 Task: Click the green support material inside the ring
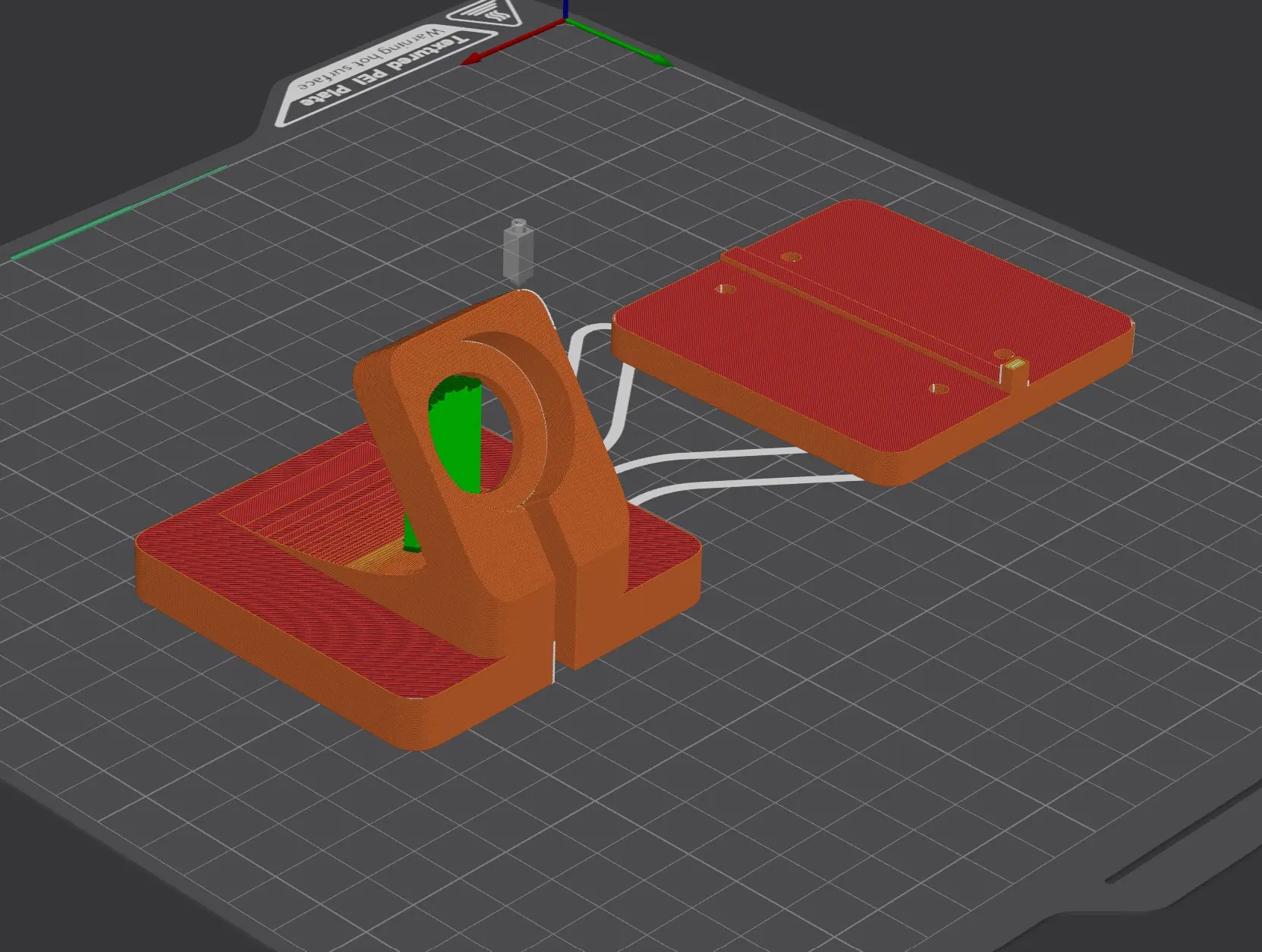[x=456, y=435]
